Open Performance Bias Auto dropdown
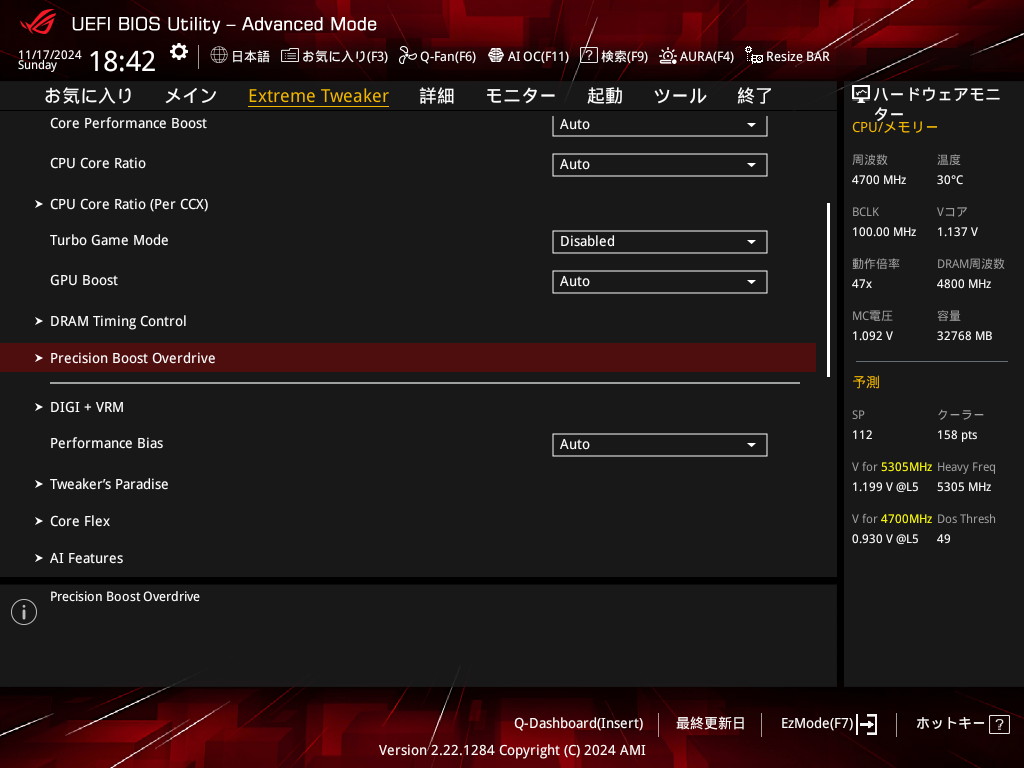This screenshot has width=1024, height=768. [x=660, y=445]
